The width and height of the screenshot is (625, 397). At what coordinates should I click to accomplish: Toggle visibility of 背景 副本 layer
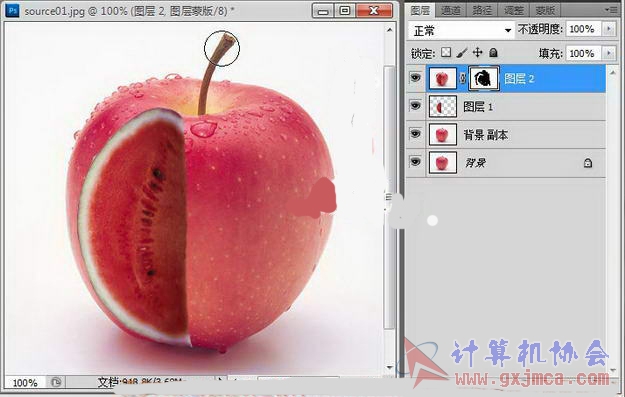tap(415, 134)
